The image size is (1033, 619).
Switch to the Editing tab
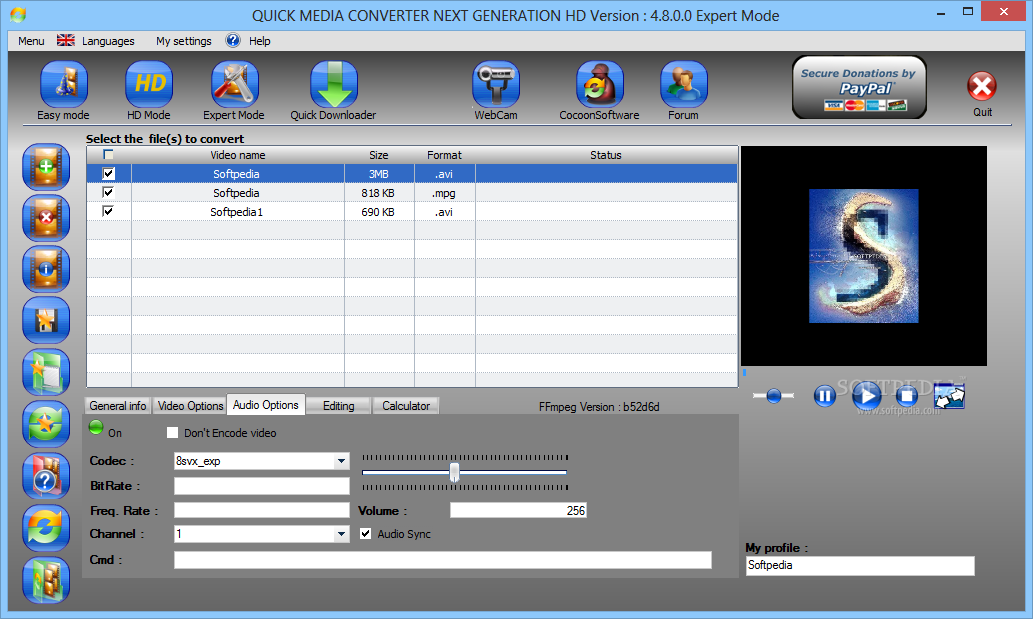click(x=339, y=406)
